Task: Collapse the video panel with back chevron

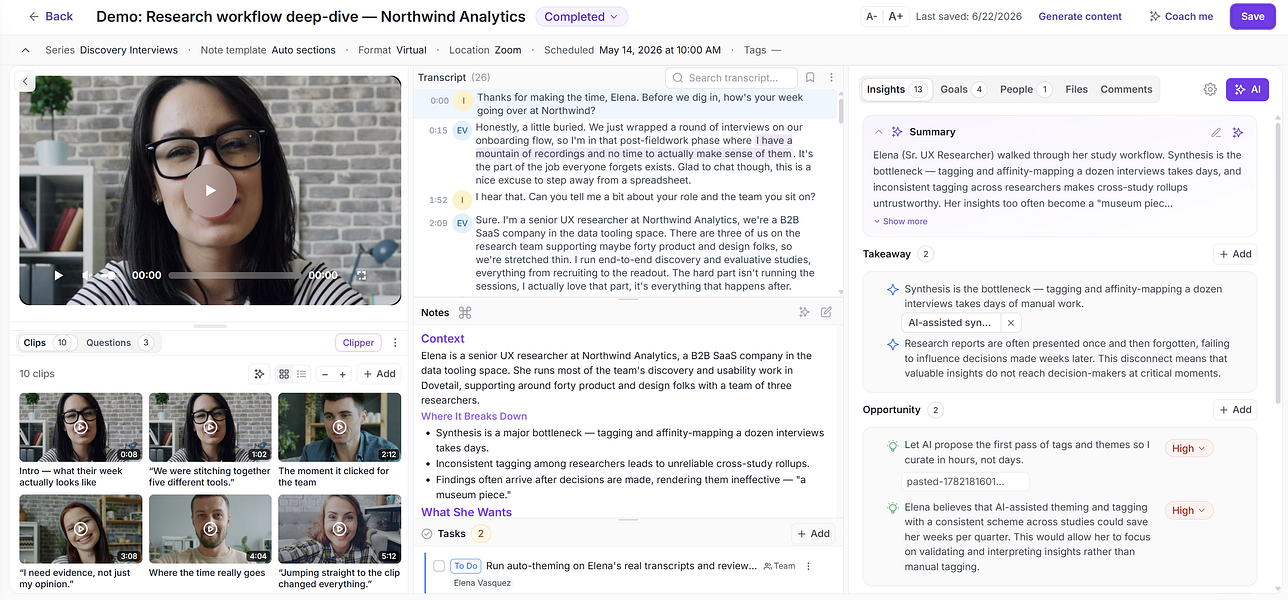Action: [26, 82]
